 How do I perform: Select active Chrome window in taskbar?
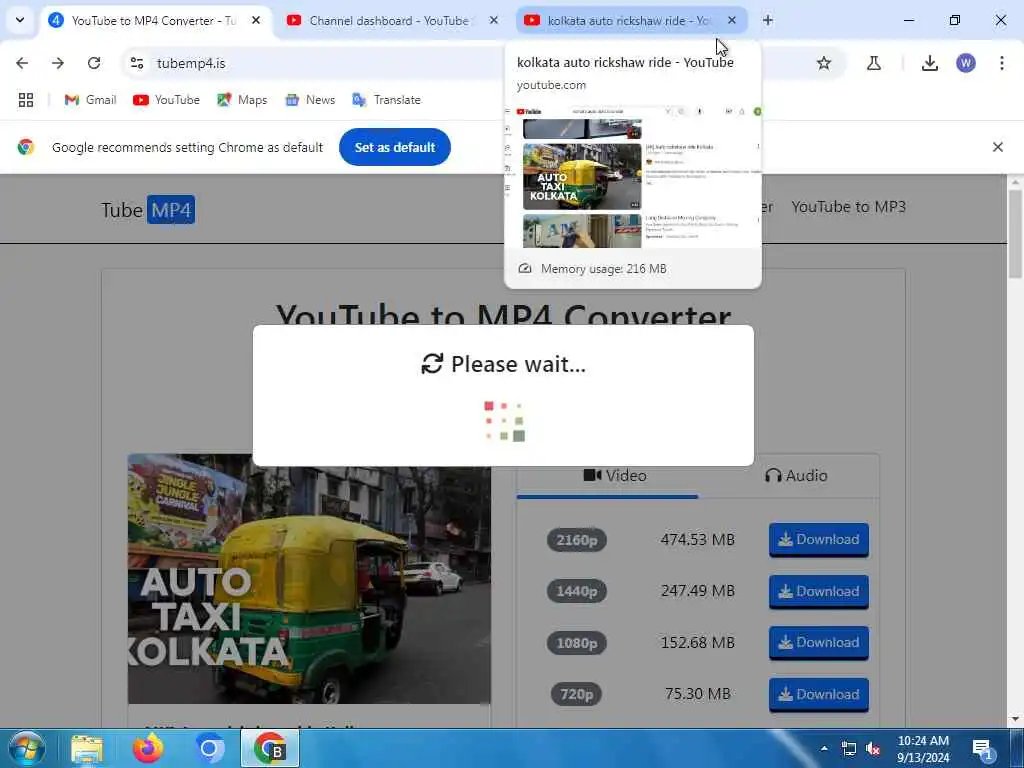click(270, 748)
